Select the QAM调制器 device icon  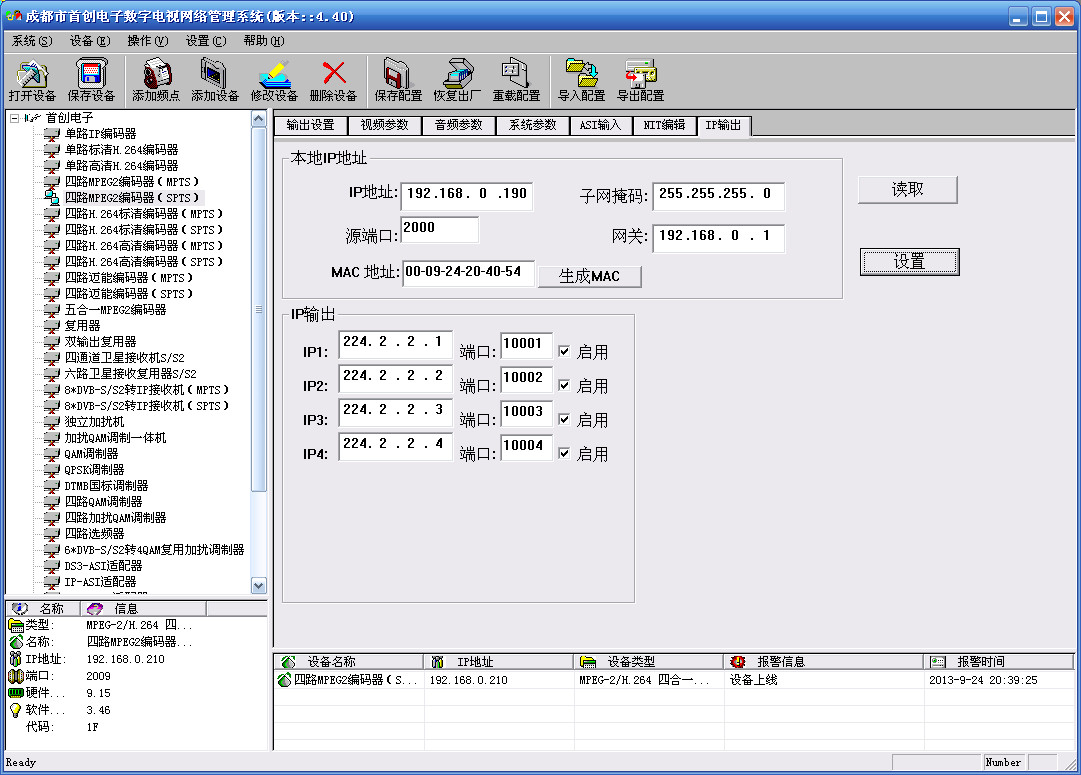click(x=52, y=454)
